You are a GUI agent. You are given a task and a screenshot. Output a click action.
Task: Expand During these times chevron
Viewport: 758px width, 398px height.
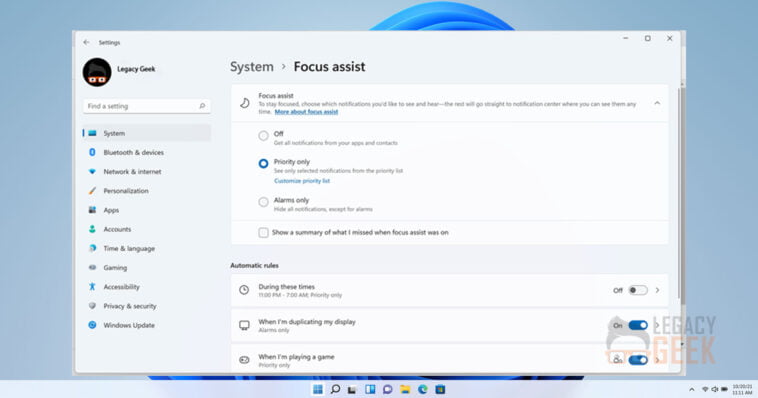pyautogui.click(x=657, y=290)
